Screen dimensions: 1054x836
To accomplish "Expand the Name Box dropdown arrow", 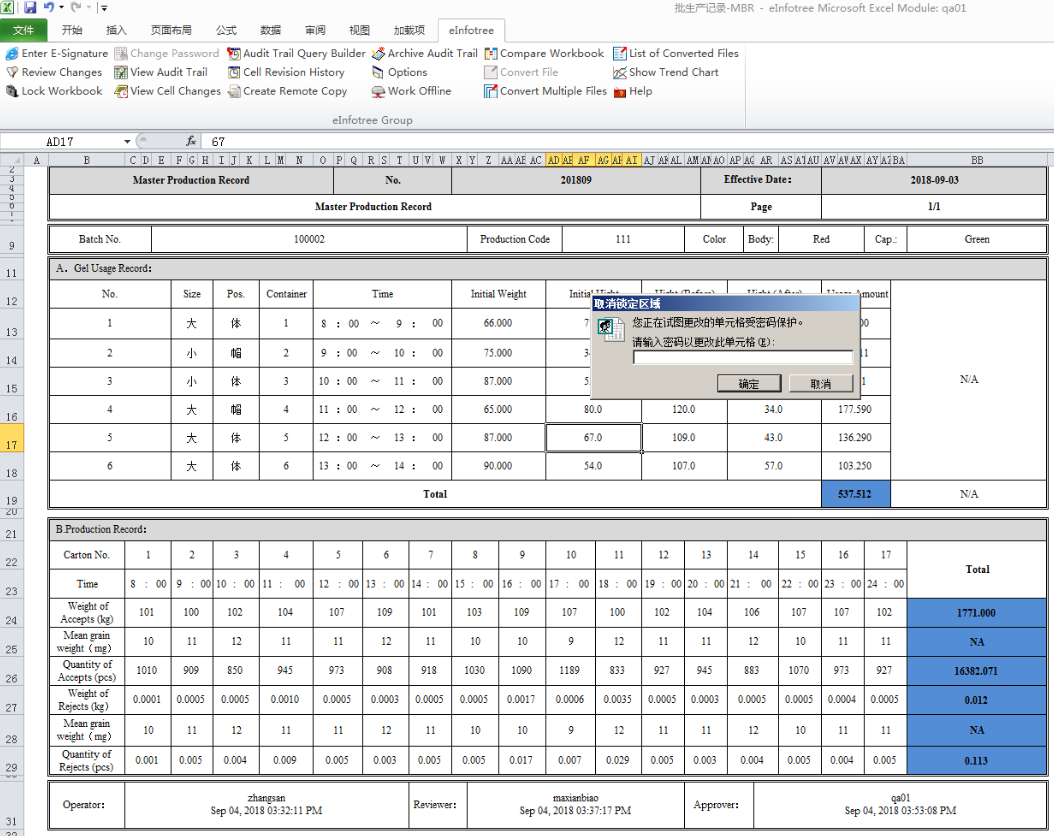I will 127,142.
